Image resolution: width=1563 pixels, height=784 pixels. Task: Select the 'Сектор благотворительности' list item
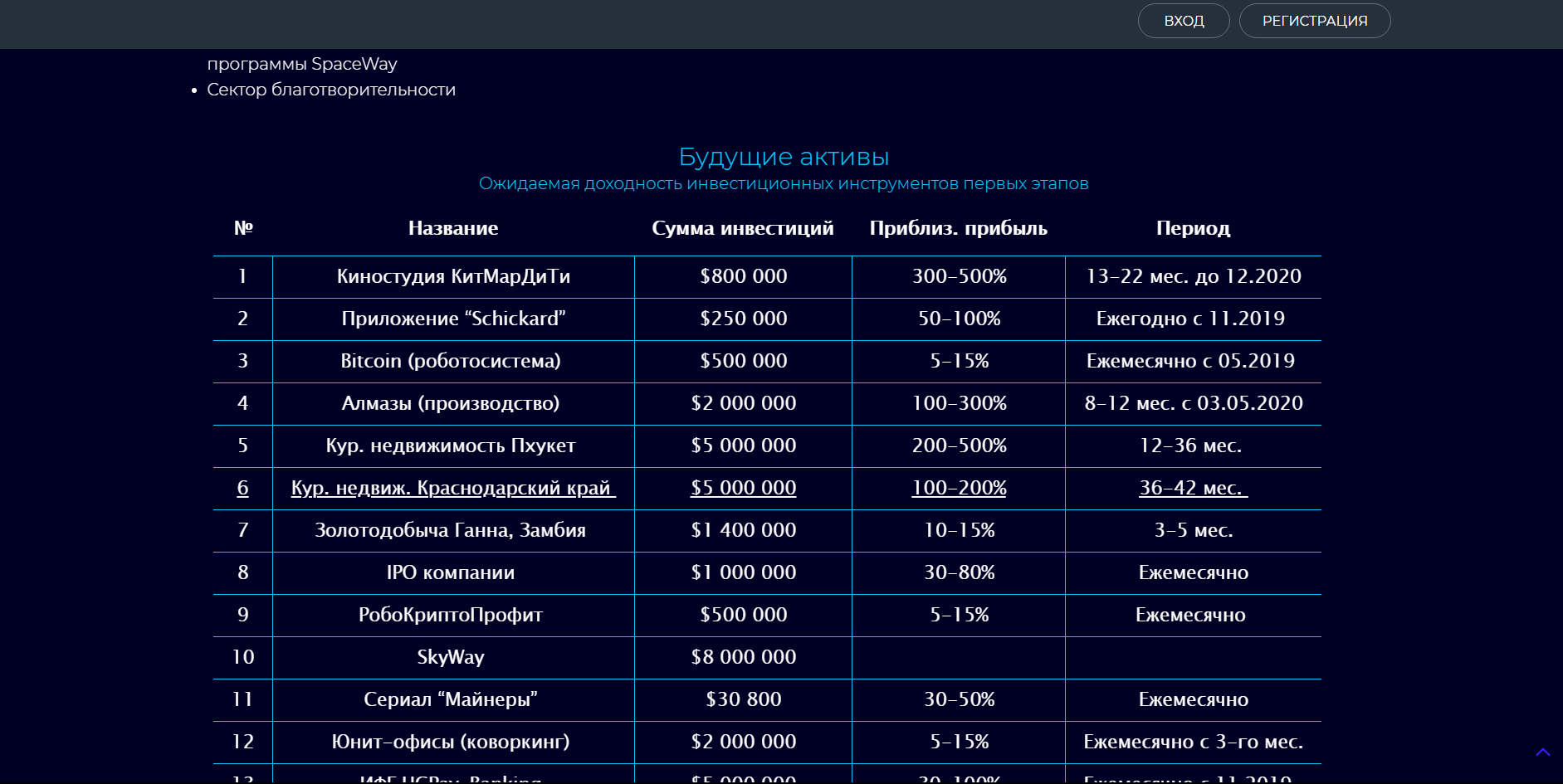point(331,90)
